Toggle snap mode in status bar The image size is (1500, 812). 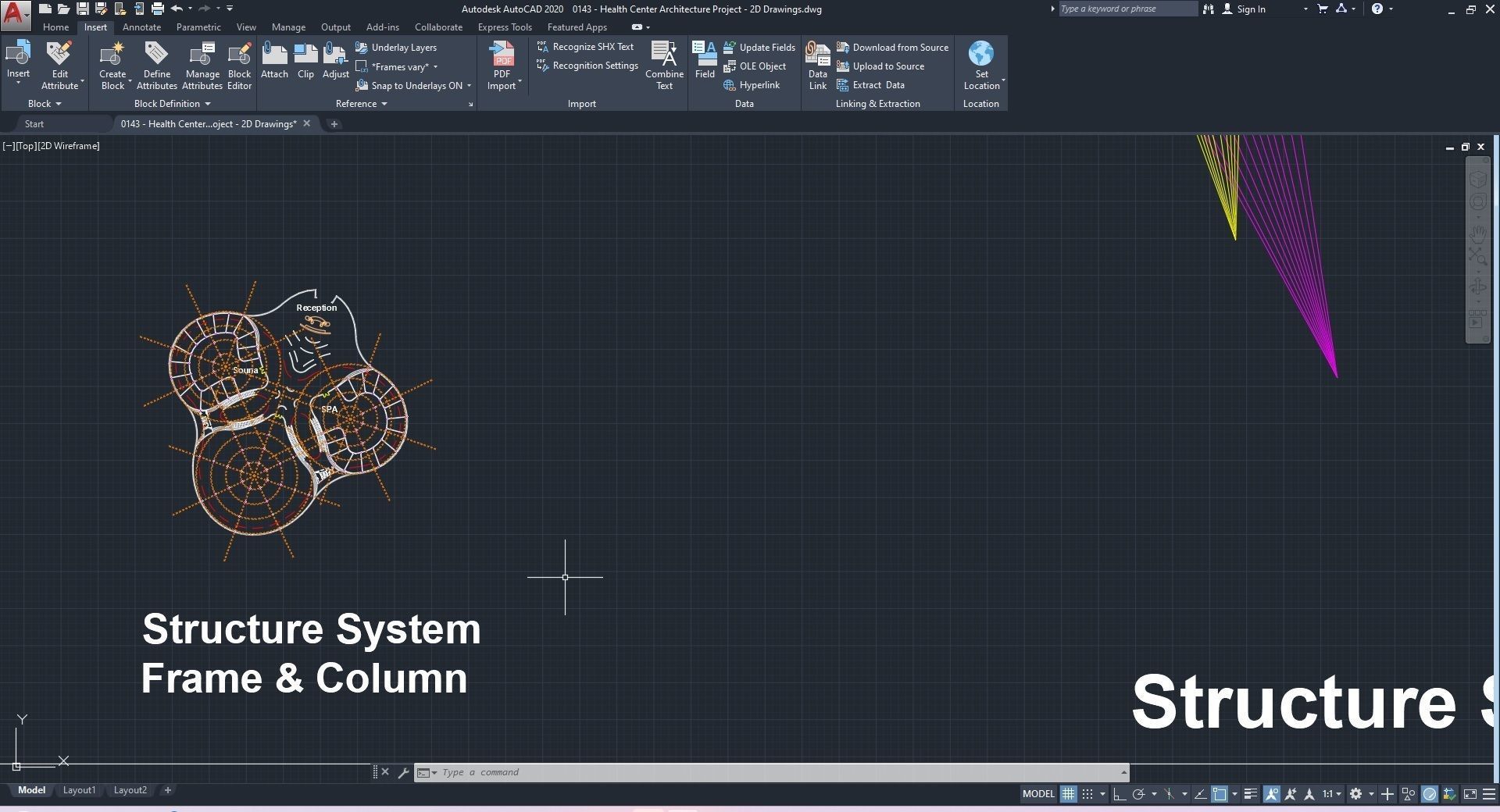point(1087,794)
